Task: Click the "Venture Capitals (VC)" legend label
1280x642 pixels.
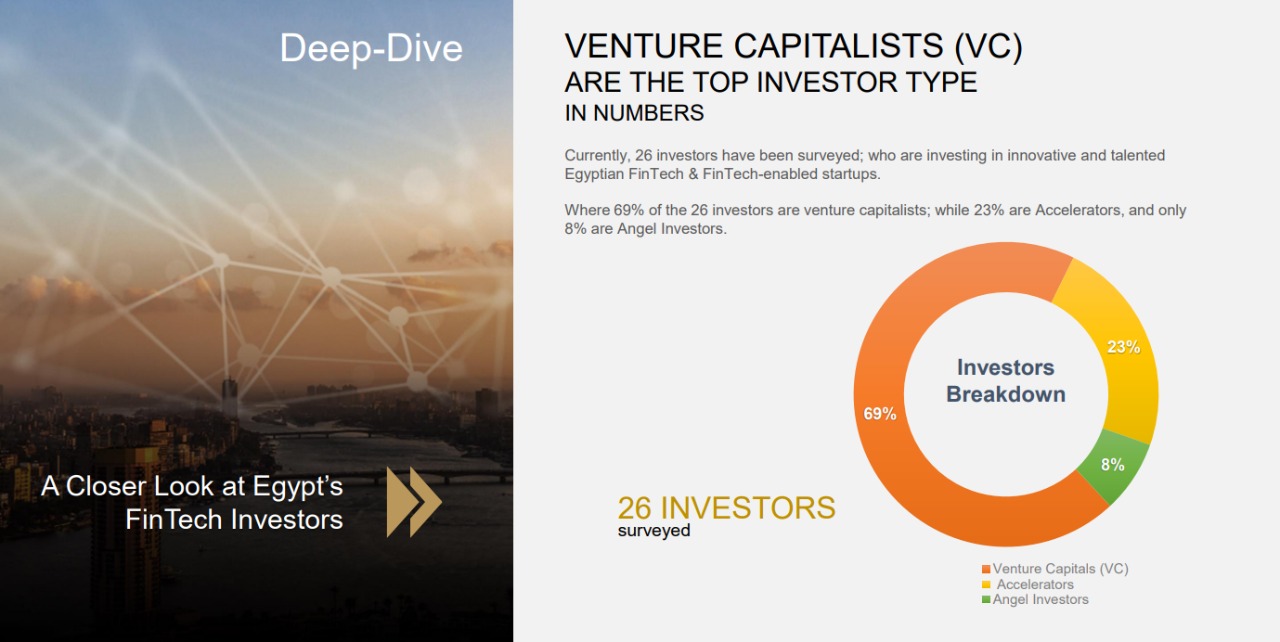Action: [1060, 569]
